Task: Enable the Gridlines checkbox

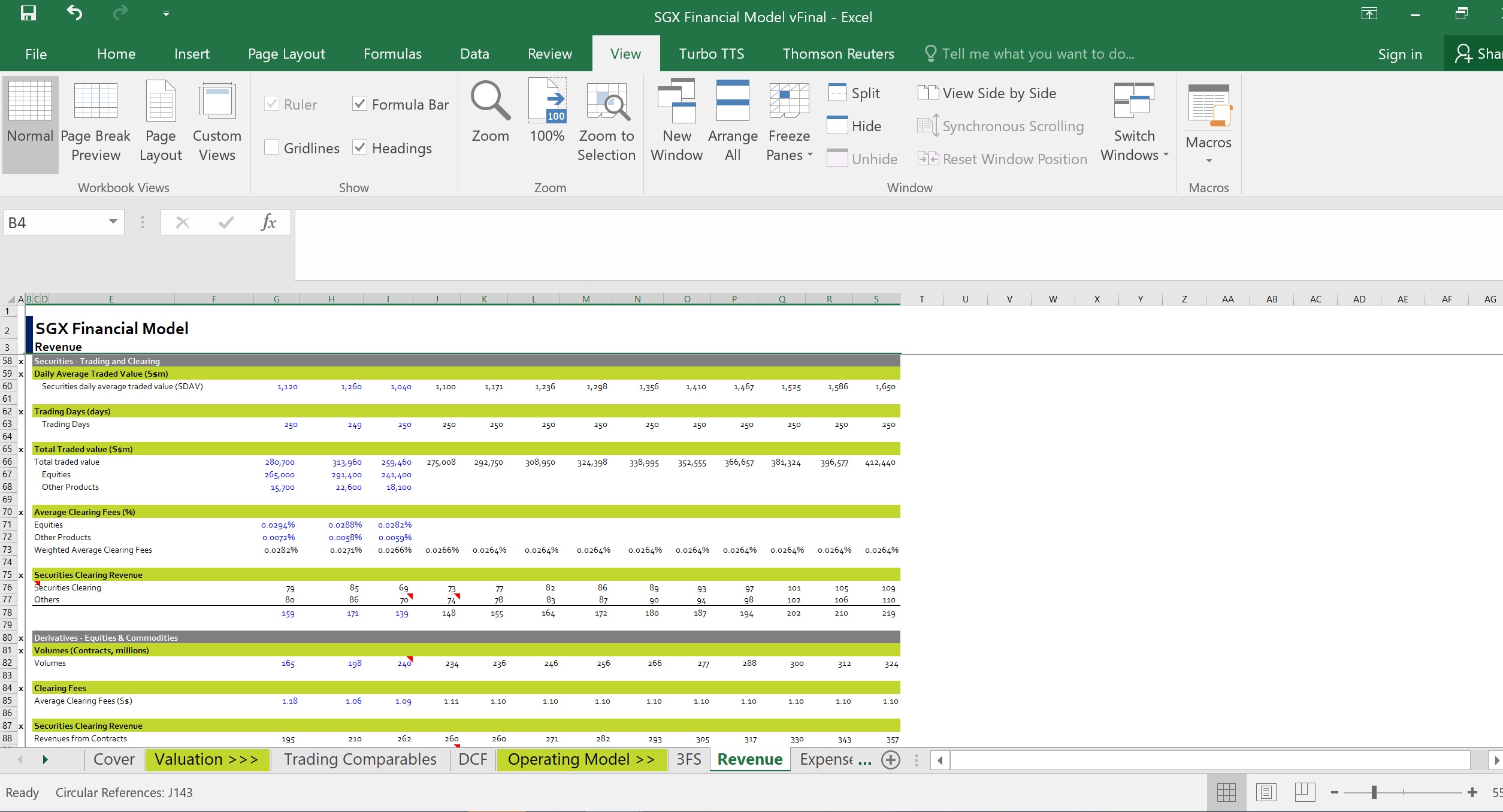Action: pos(271,147)
